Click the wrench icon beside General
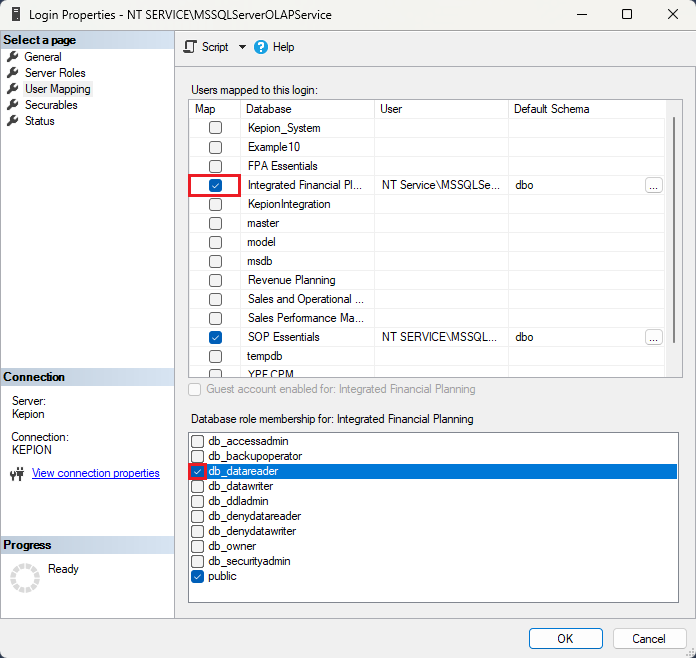 tap(13, 56)
